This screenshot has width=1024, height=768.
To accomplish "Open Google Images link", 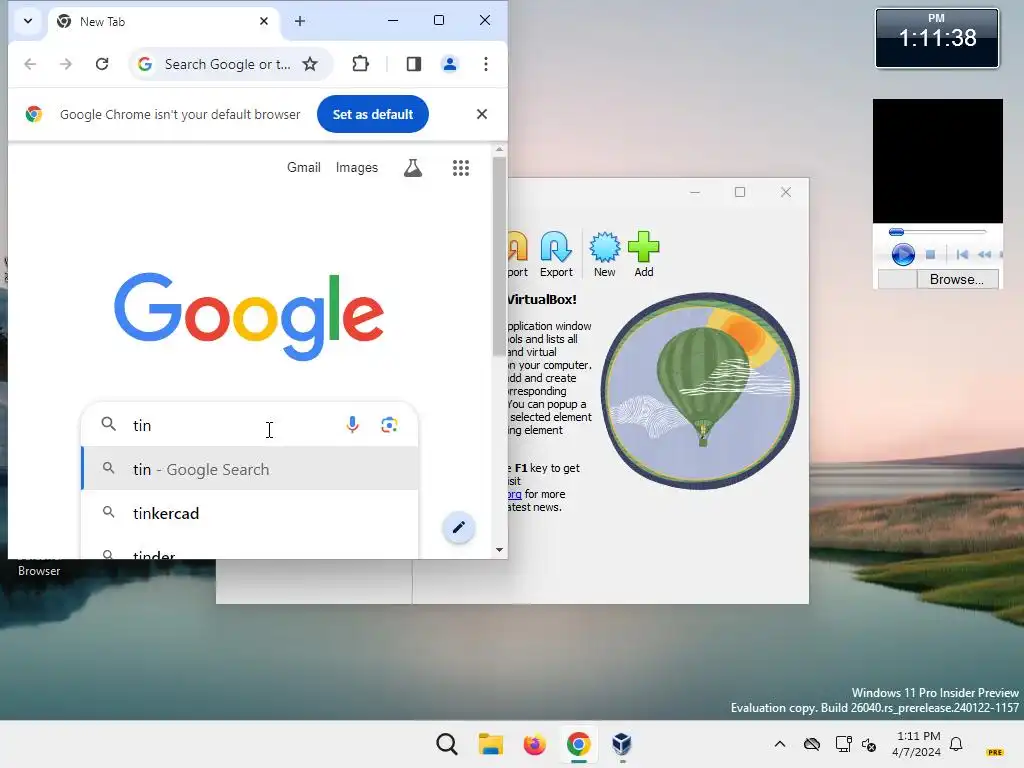I will [x=357, y=168].
